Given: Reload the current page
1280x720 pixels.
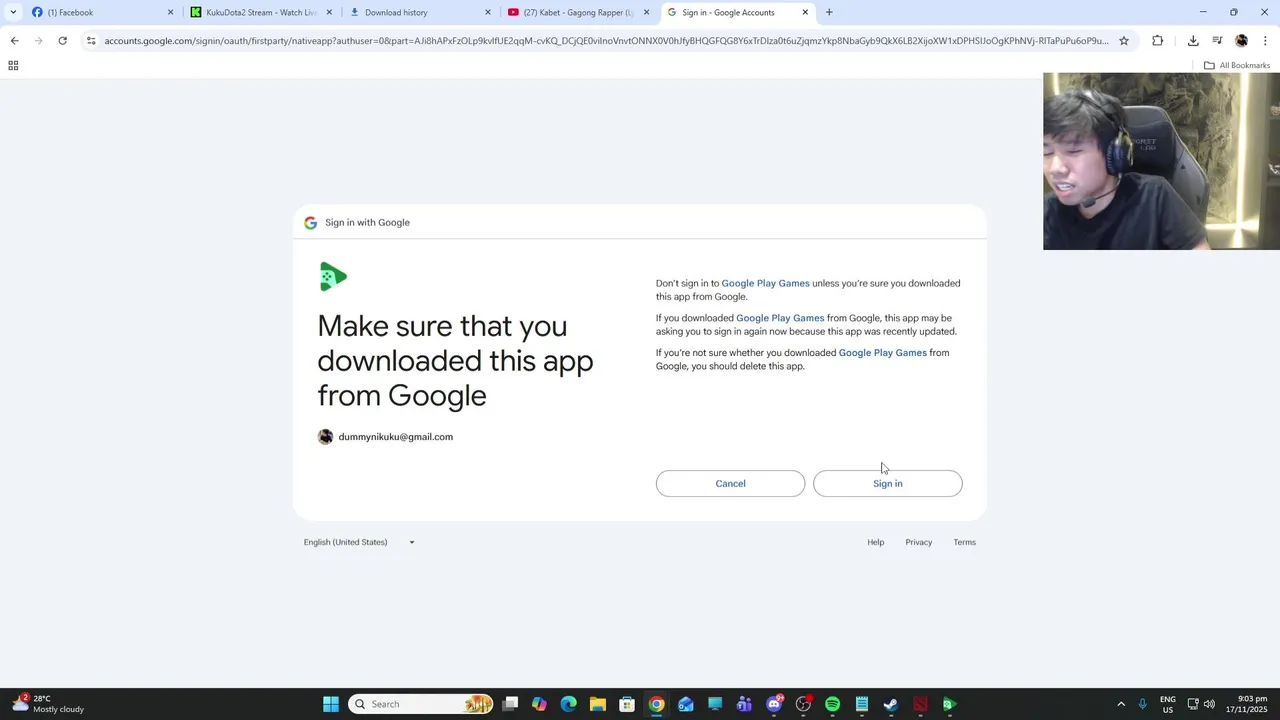Looking at the screenshot, I should pyautogui.click(x=62, y=41).
